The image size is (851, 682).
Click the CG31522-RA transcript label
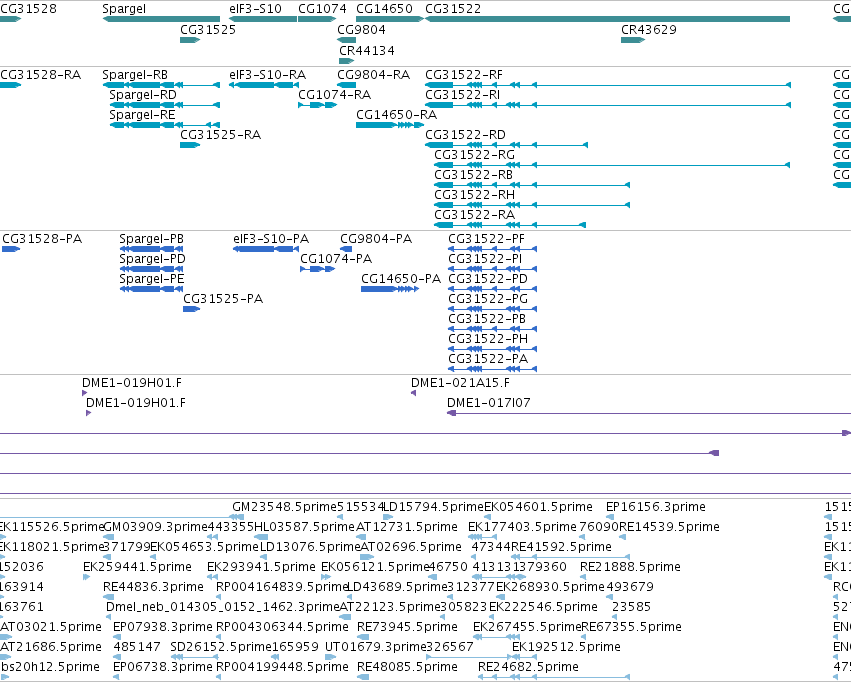tap(474, 215)
